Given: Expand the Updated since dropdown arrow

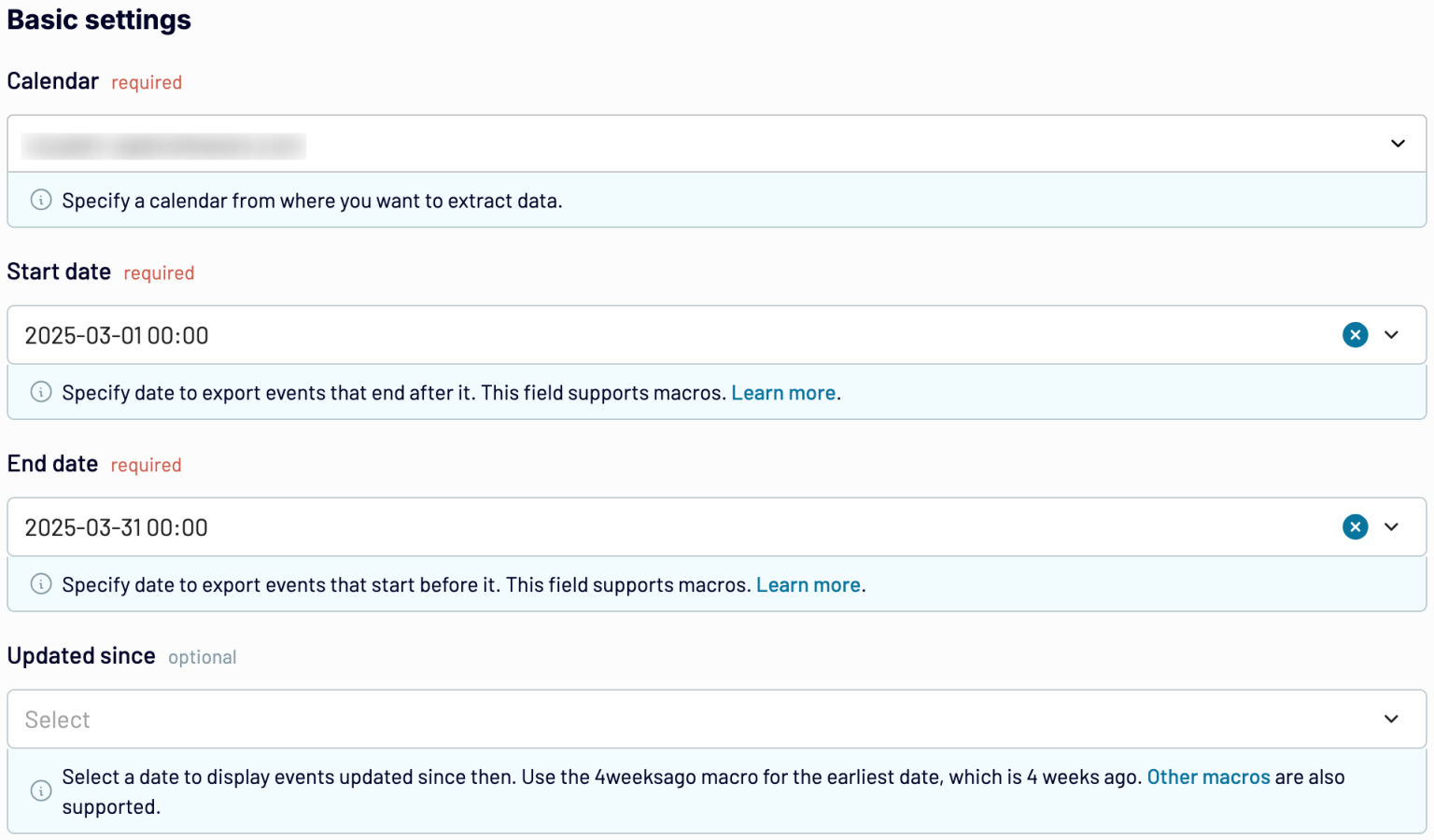Looking at the screenshot, I should click(x=1391, y=719).
